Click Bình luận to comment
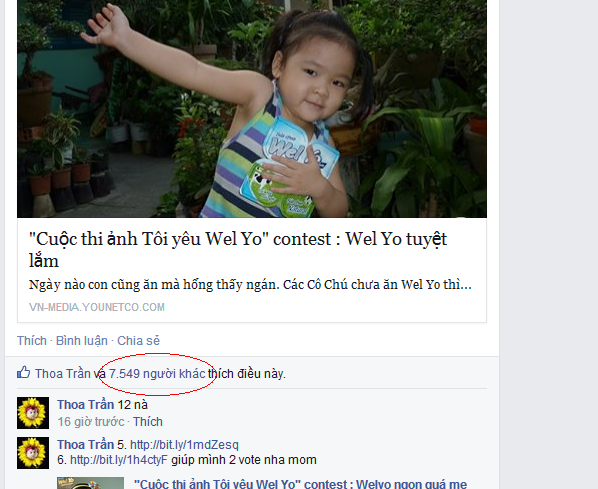The width and height of the screenshot is (598, 489). point(82,341)
